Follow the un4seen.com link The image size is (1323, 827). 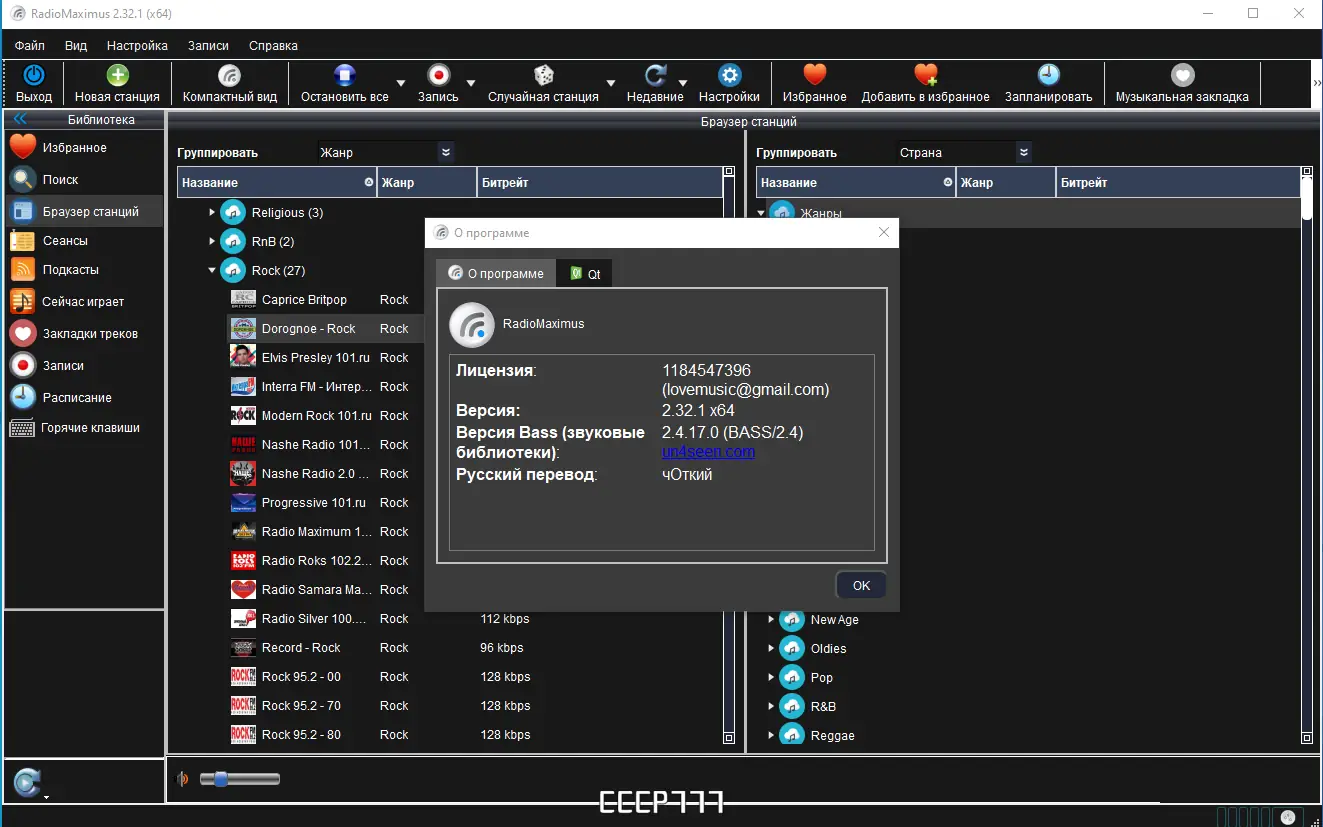tap(707, 451)
